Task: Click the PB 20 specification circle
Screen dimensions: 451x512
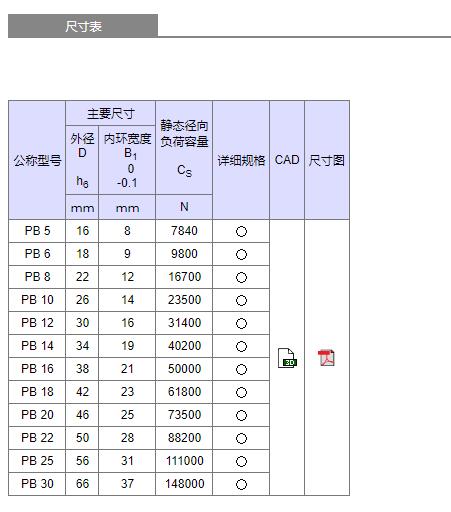Action: coord(241,415)
